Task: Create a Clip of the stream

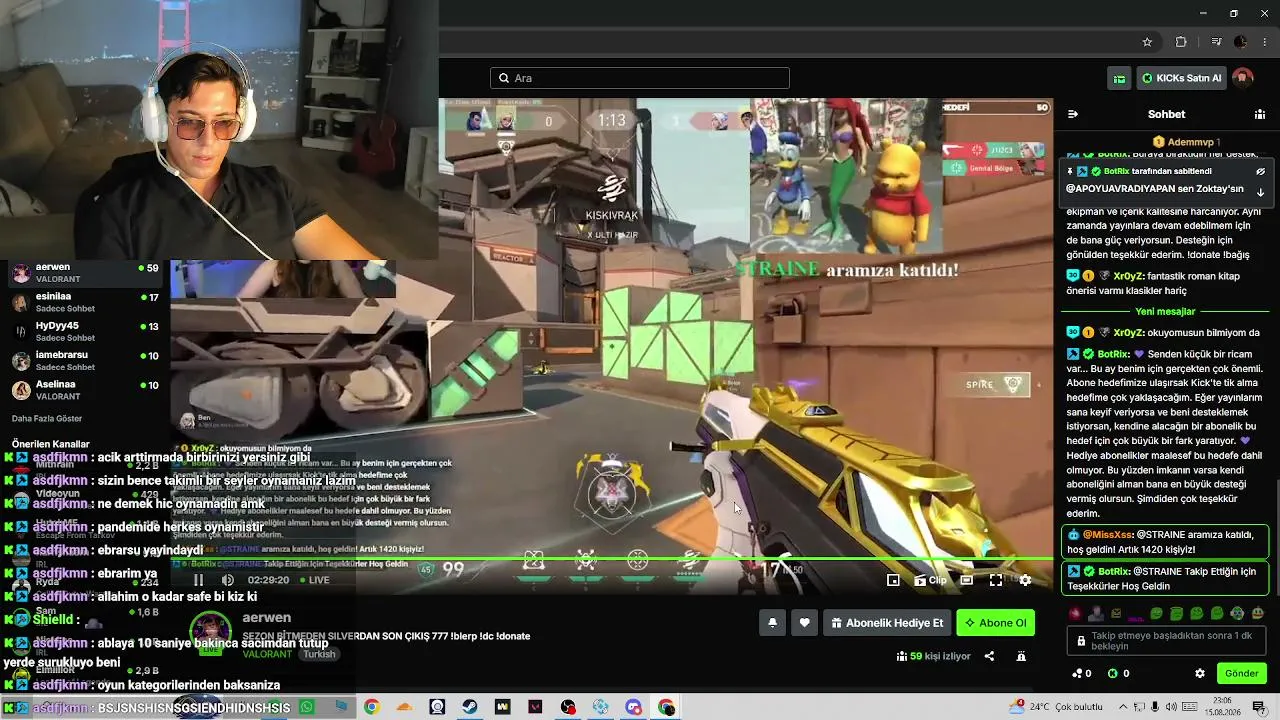Action: (930, 580)
